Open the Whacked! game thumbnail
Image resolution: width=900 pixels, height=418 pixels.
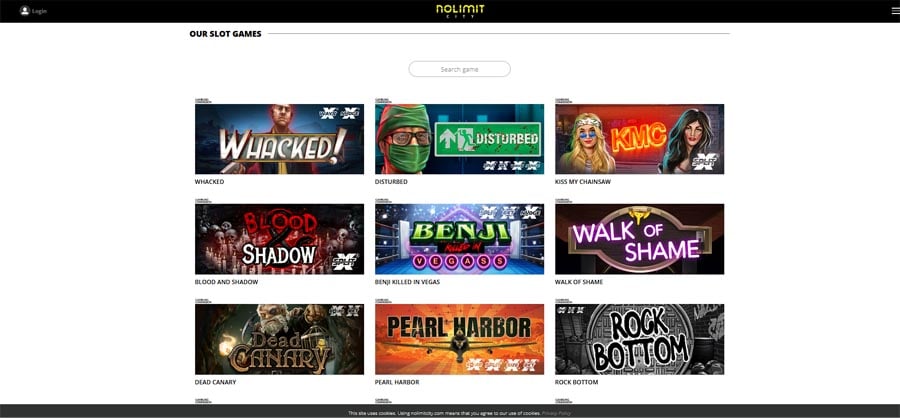click(279, 139)
